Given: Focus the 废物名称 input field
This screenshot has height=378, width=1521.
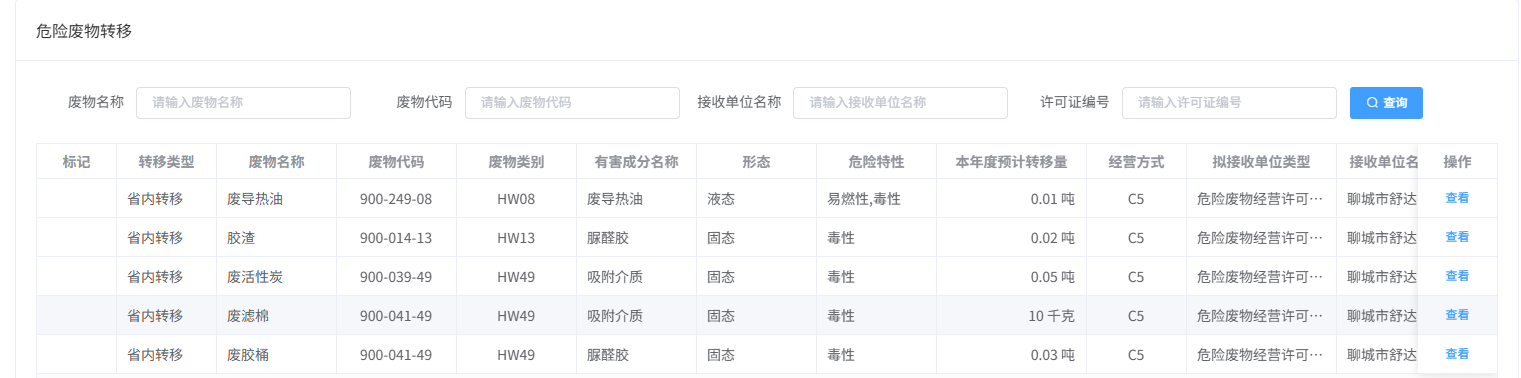Looking at the screenshot, I should [x=243, y=103].
